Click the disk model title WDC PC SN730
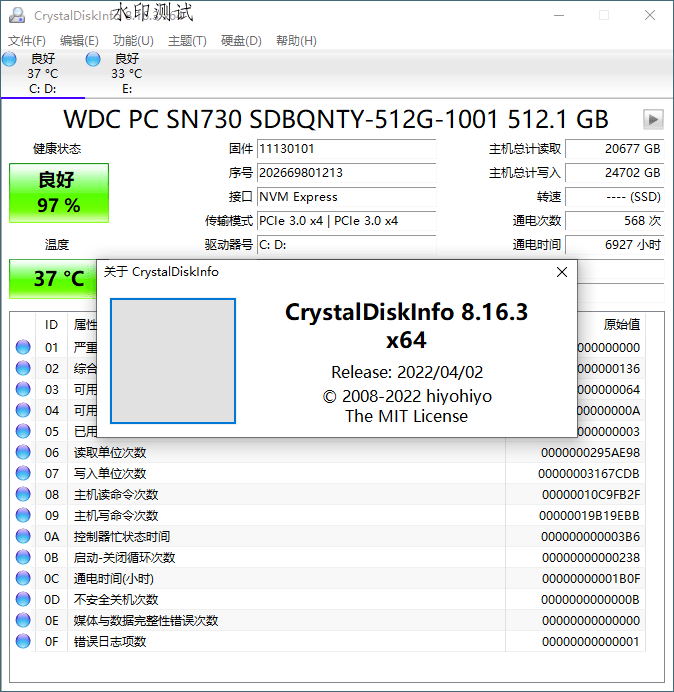Screen dimensions: 674x692 coord(336,120)
